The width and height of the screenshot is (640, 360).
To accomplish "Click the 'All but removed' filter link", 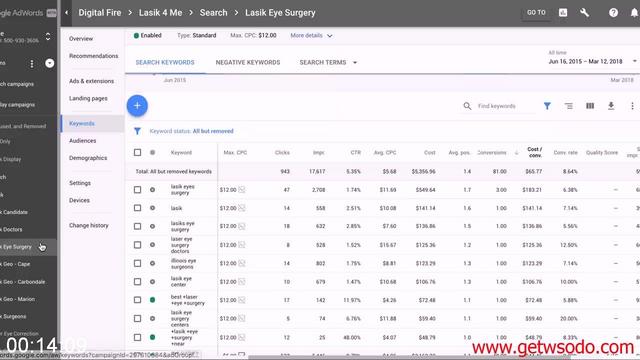I will [x=213, y=131].
